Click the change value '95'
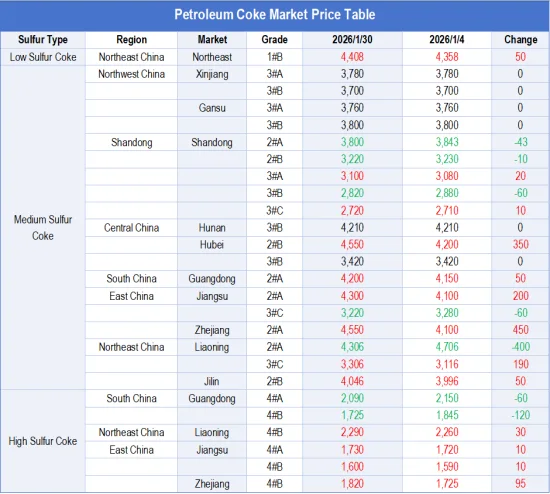Screen dimensions: 550x494 (x=521, y=483)
